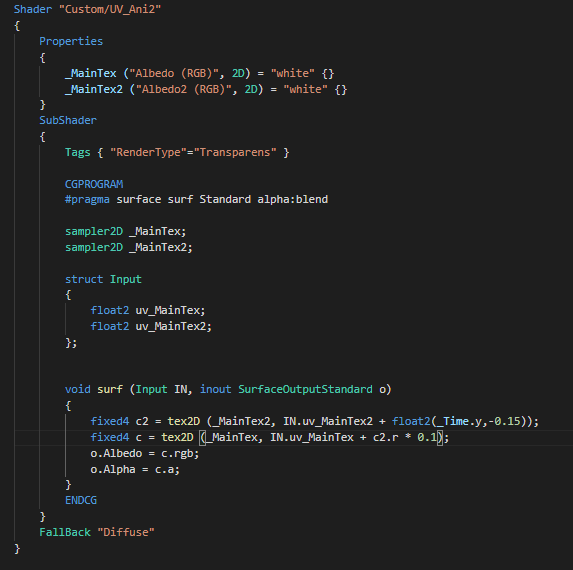Click sampler2D _MainTex; declaration

pos(125,231)
